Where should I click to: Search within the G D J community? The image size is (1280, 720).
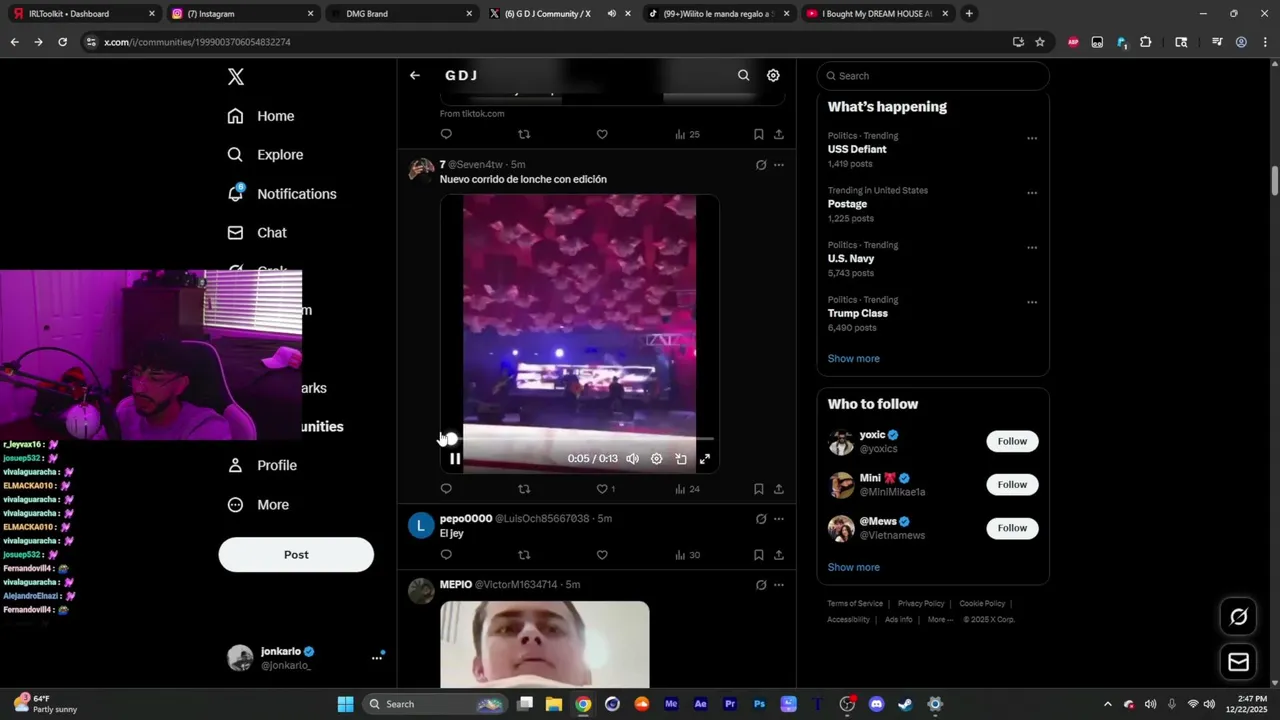pos(743,75)
